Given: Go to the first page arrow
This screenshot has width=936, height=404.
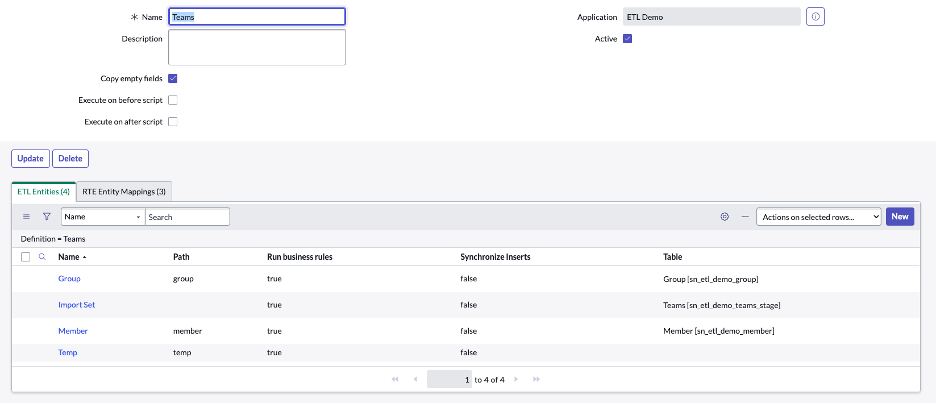Looking at the screenshot, I should [x=395, y=379].
